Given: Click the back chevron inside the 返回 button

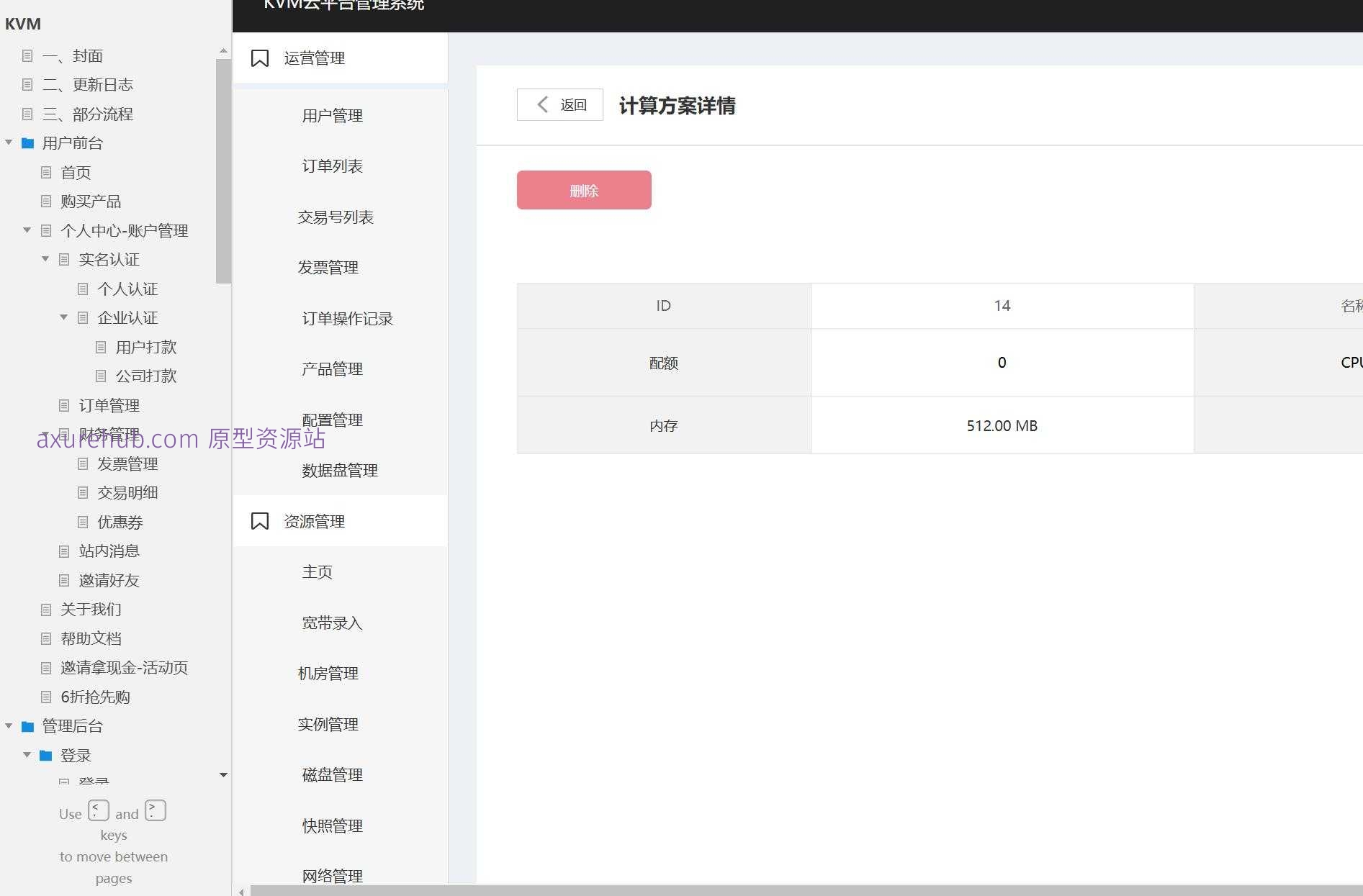Looking at the screenshot, I should [x=542, y=104].
